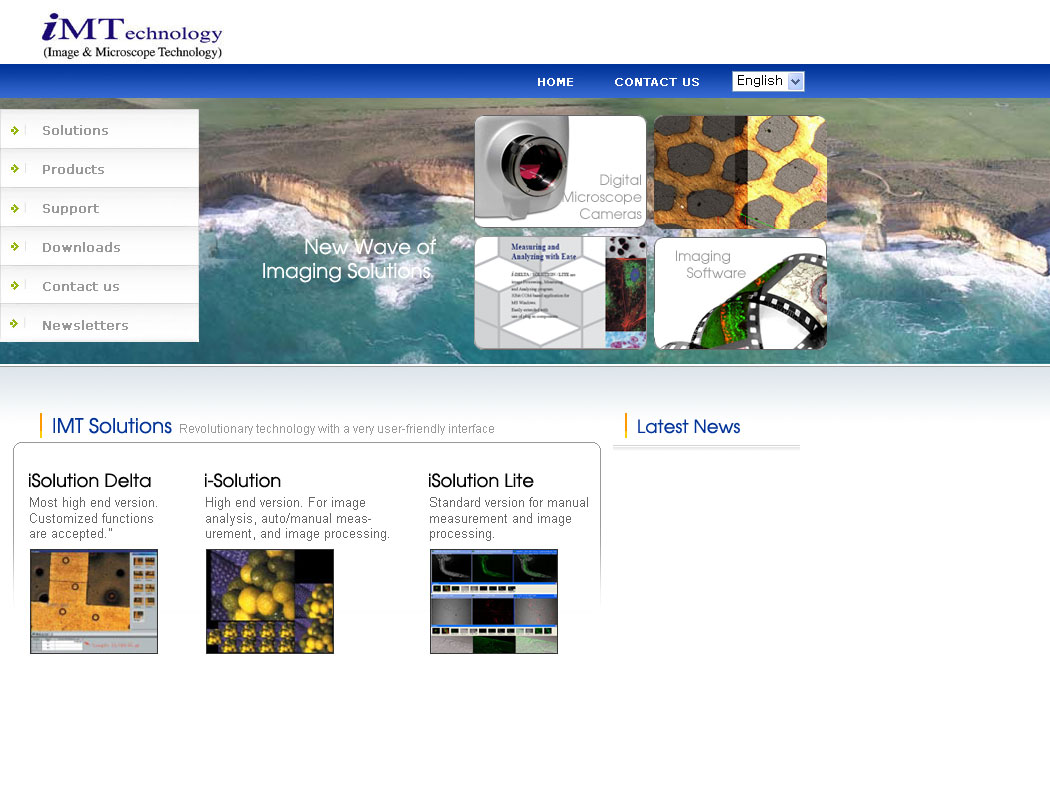Click the green arrow beside Products
The width and height of the screenshot is (1050, 800).
coord(15,169)
